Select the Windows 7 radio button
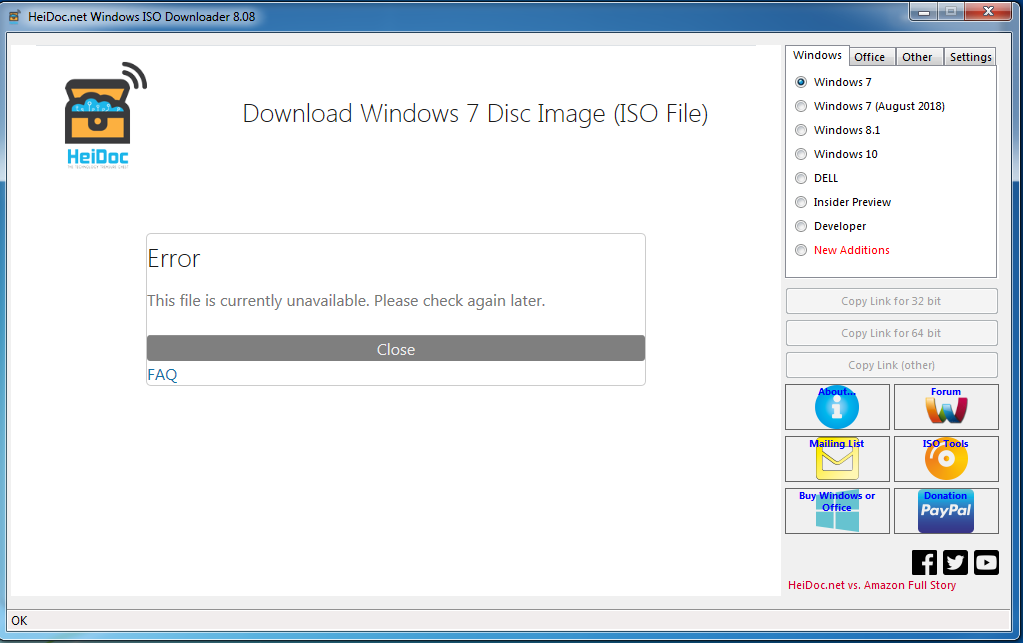Screen dimensions: 1023x643 [801, 82]
